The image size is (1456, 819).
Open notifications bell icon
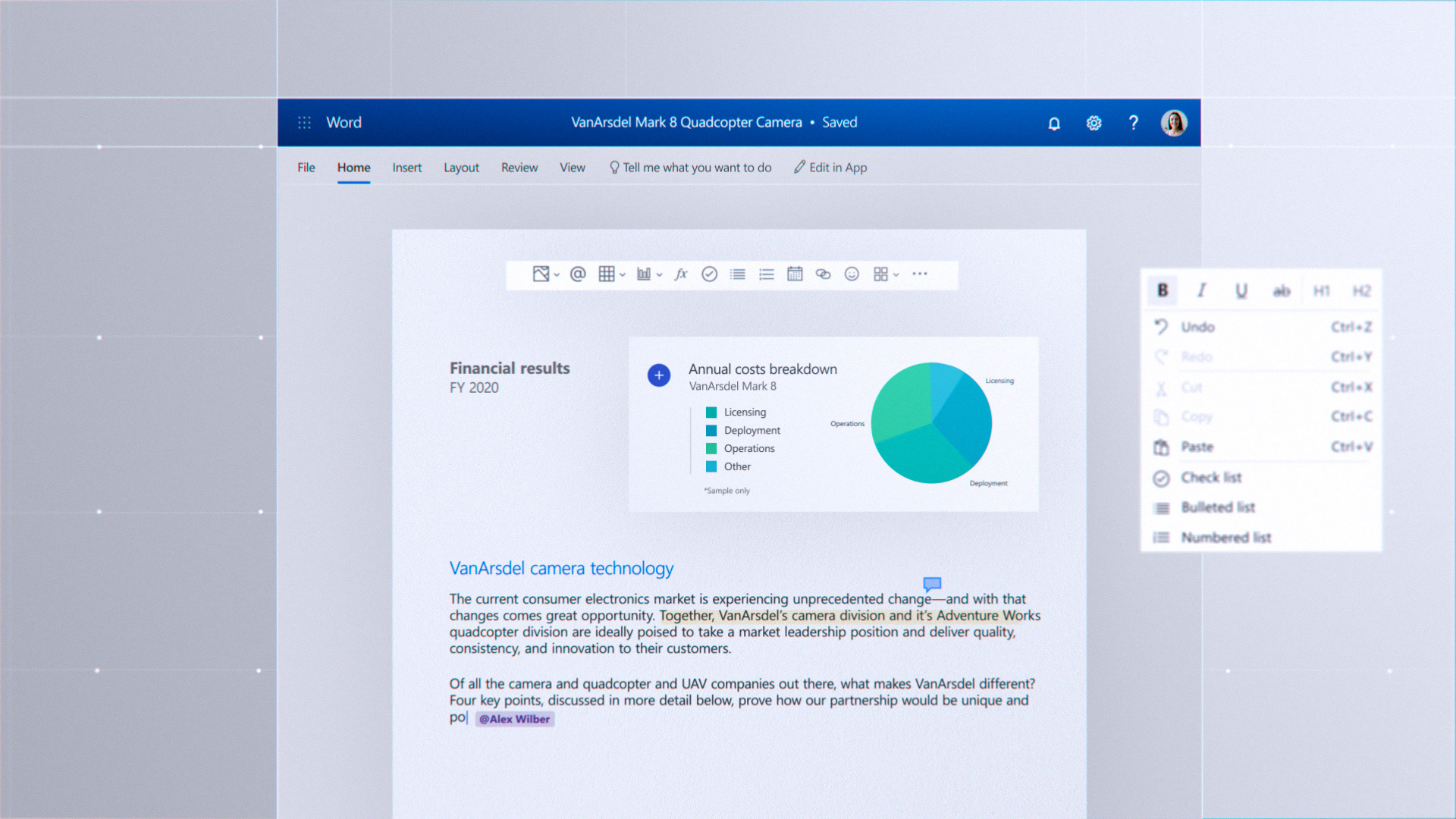(1054, 124)
